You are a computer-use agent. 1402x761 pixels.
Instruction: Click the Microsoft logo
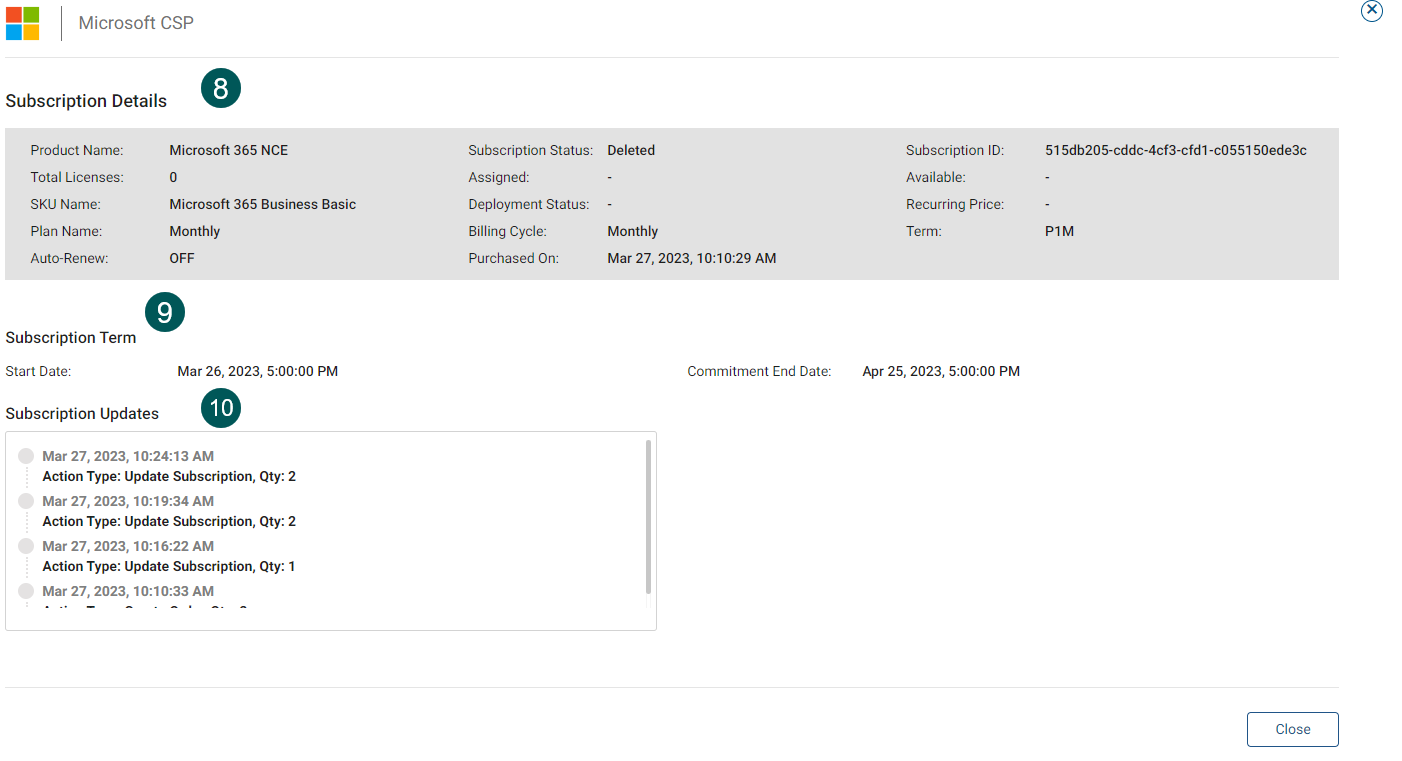(23, 23)
